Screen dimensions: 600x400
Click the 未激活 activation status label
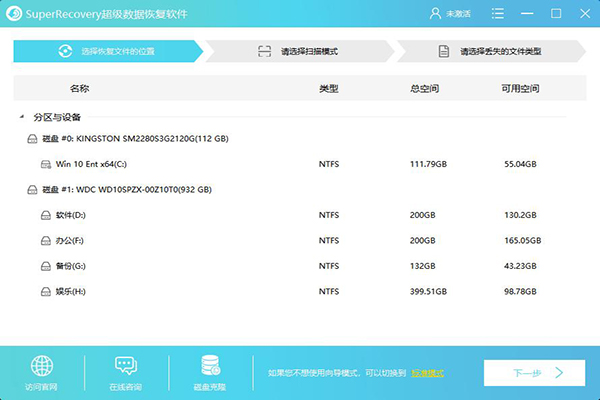point(458,14)
